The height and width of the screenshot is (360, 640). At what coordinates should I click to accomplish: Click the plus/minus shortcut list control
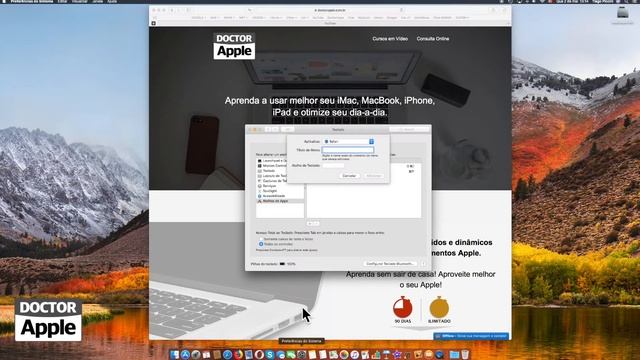[x=313, y=223]
